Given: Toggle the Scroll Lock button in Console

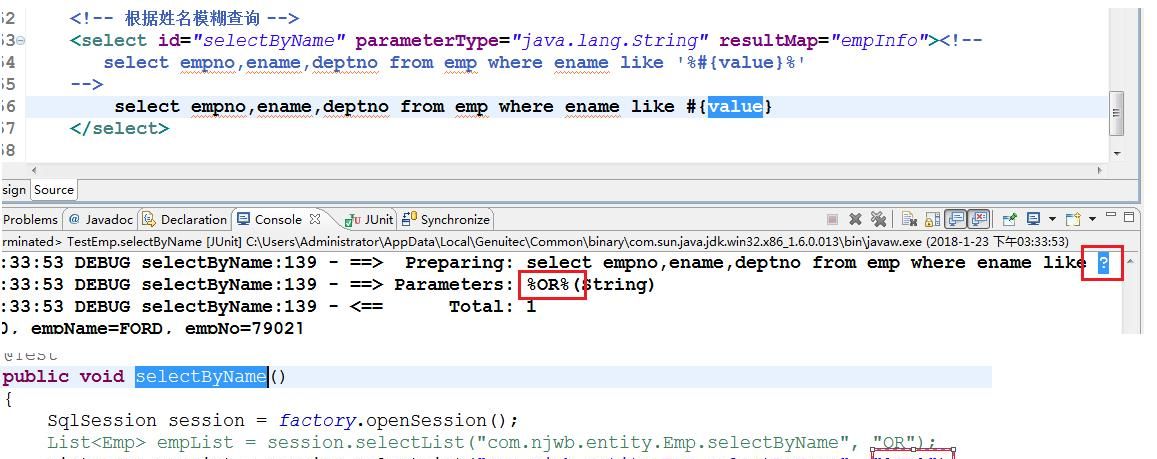Looking at the screenshot, I should point(932,219).
